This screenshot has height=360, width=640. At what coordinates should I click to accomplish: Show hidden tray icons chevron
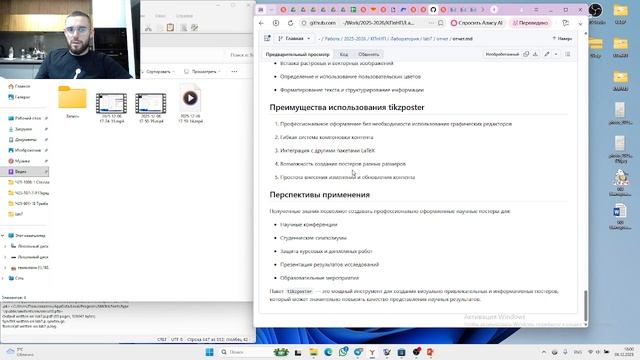[x=544, y=352]
